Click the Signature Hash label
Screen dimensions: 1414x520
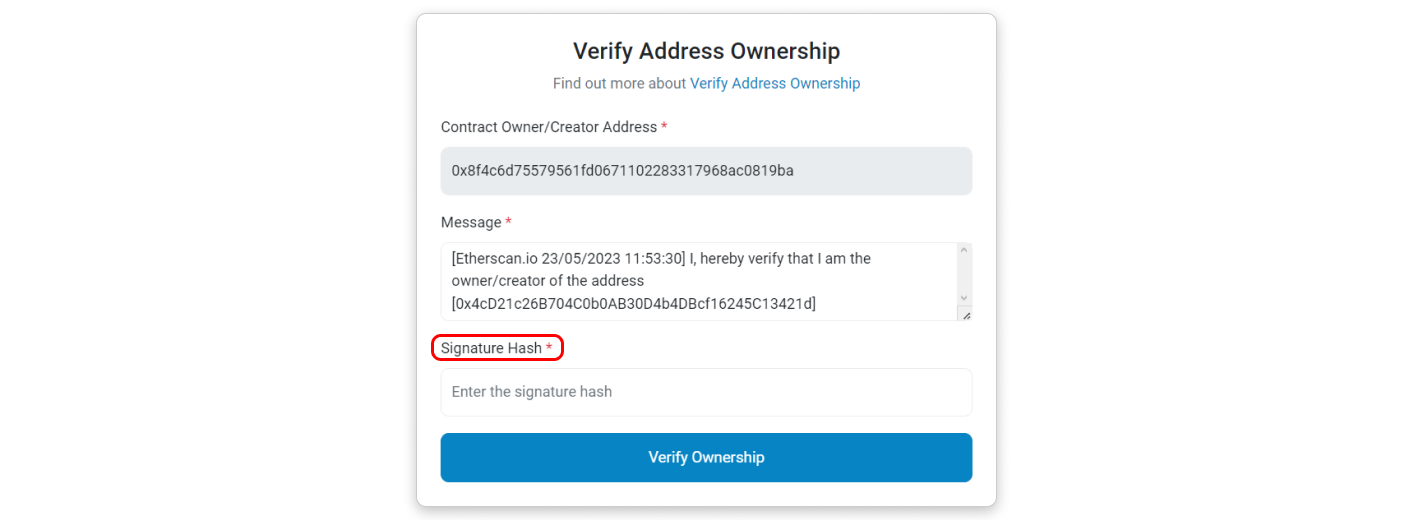coord(491,348)
